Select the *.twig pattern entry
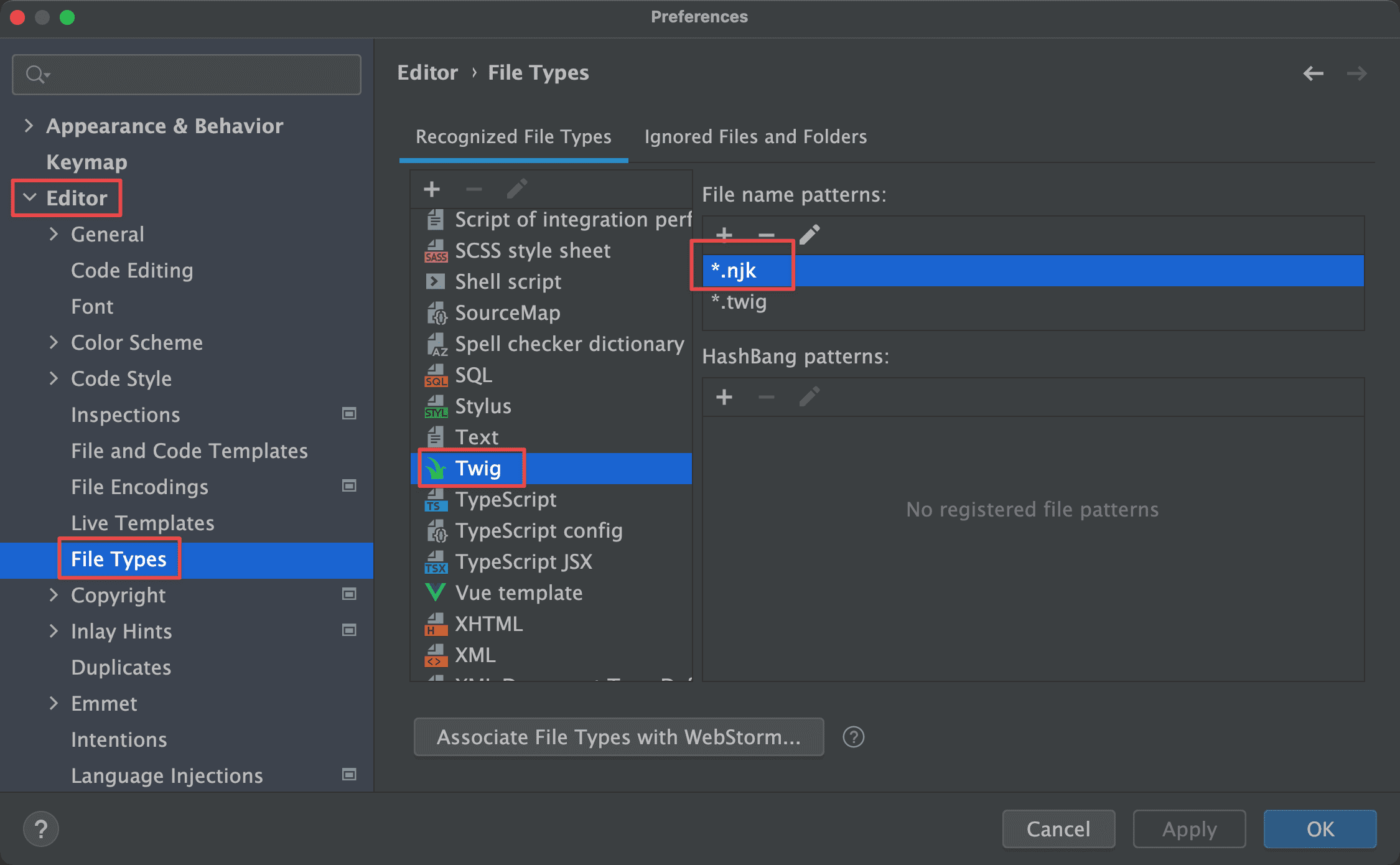Screen dimensions: 1400x865 coord(739,302)
